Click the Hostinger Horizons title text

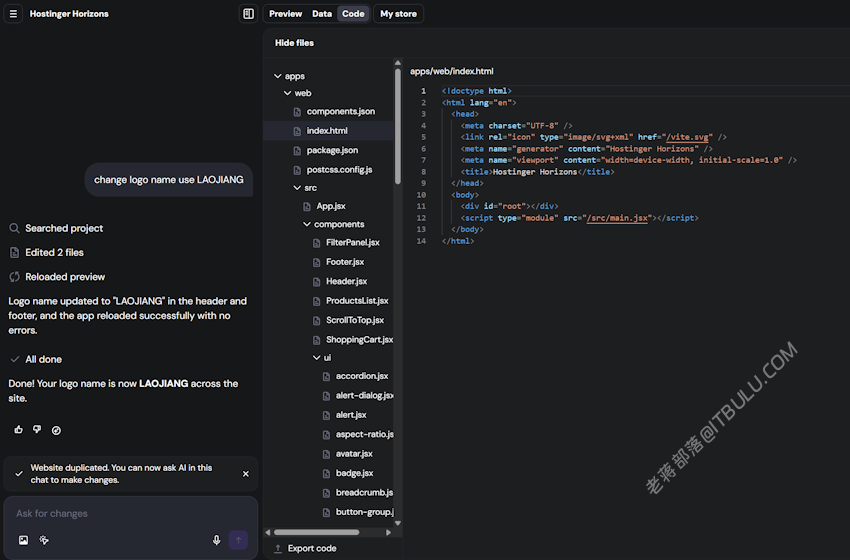[69, 14]
